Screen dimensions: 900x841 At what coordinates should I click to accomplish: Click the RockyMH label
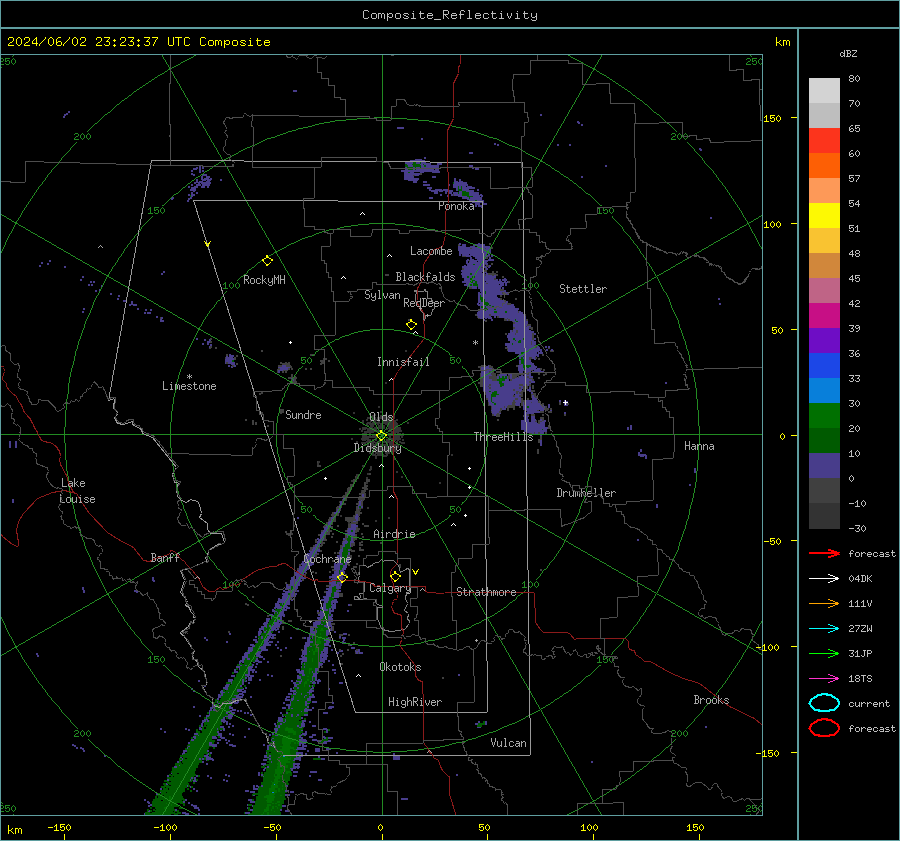tap(264, 280)
